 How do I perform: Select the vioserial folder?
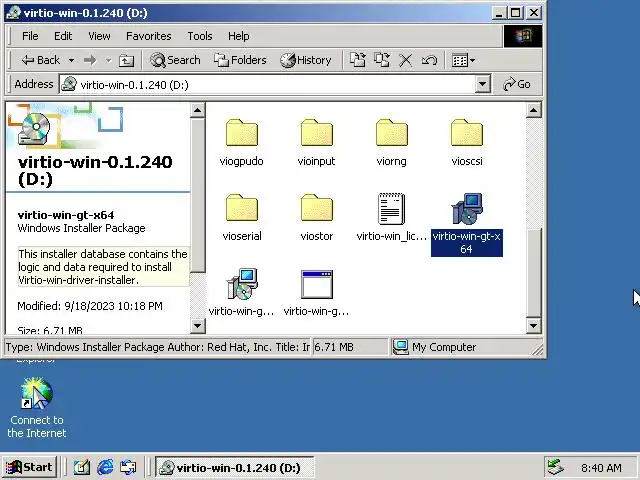pyautogui.click(x=242, y=217)
